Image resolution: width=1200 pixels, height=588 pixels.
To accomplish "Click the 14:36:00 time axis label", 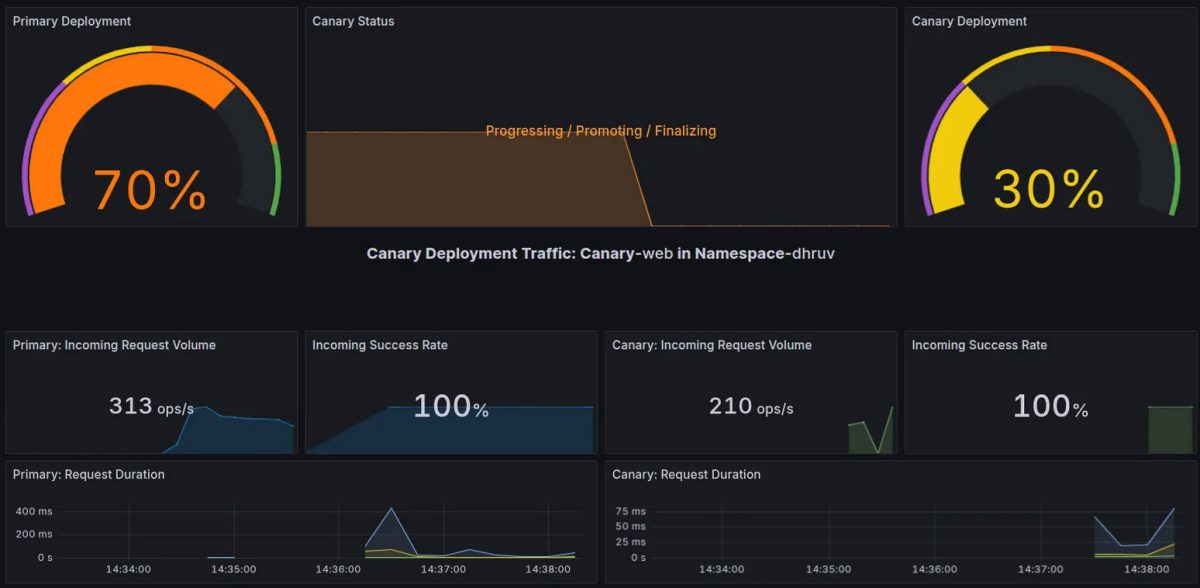I will point(338,569).
